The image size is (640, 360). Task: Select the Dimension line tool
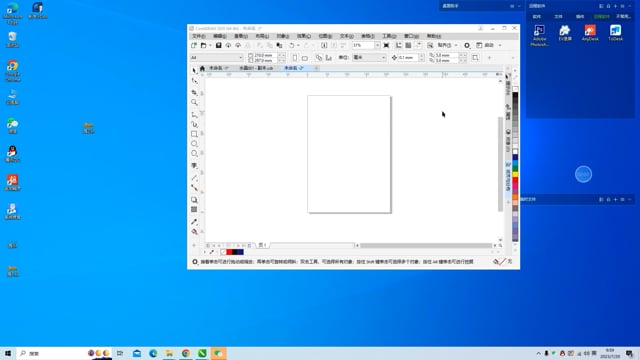[x=194, y=178]
